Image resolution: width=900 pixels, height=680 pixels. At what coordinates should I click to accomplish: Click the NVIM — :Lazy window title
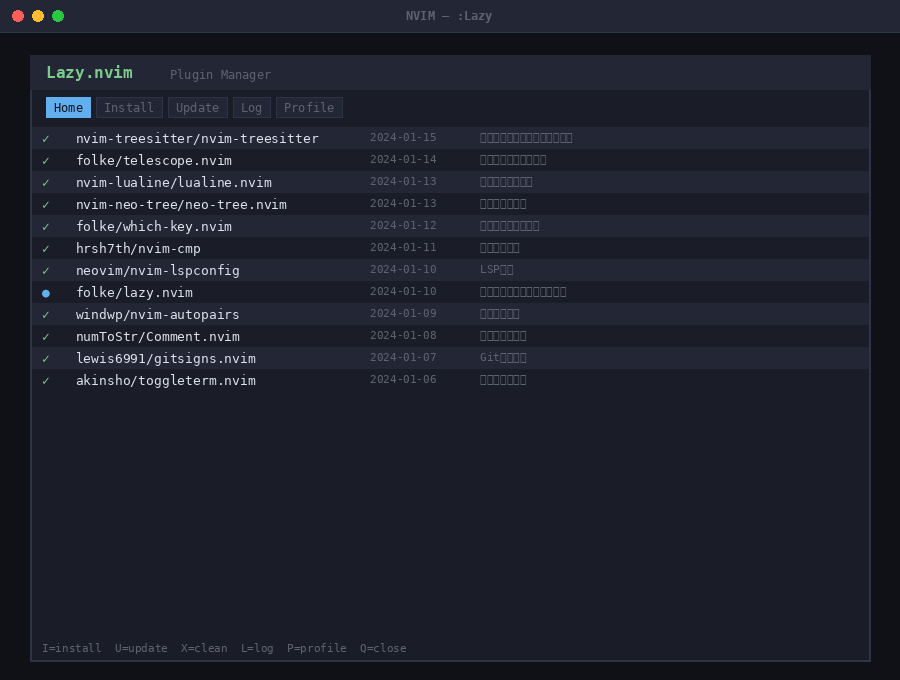pos(449,16)
